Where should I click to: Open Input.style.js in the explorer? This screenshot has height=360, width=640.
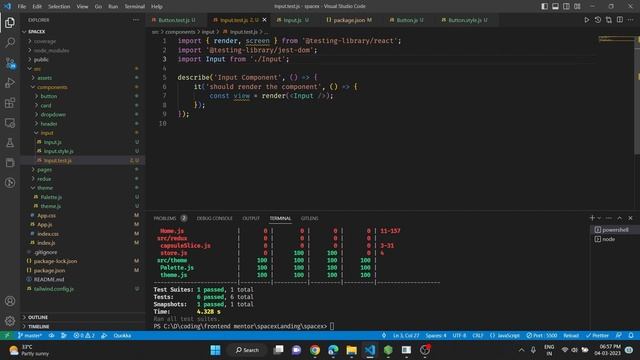[x=83, y=151]
